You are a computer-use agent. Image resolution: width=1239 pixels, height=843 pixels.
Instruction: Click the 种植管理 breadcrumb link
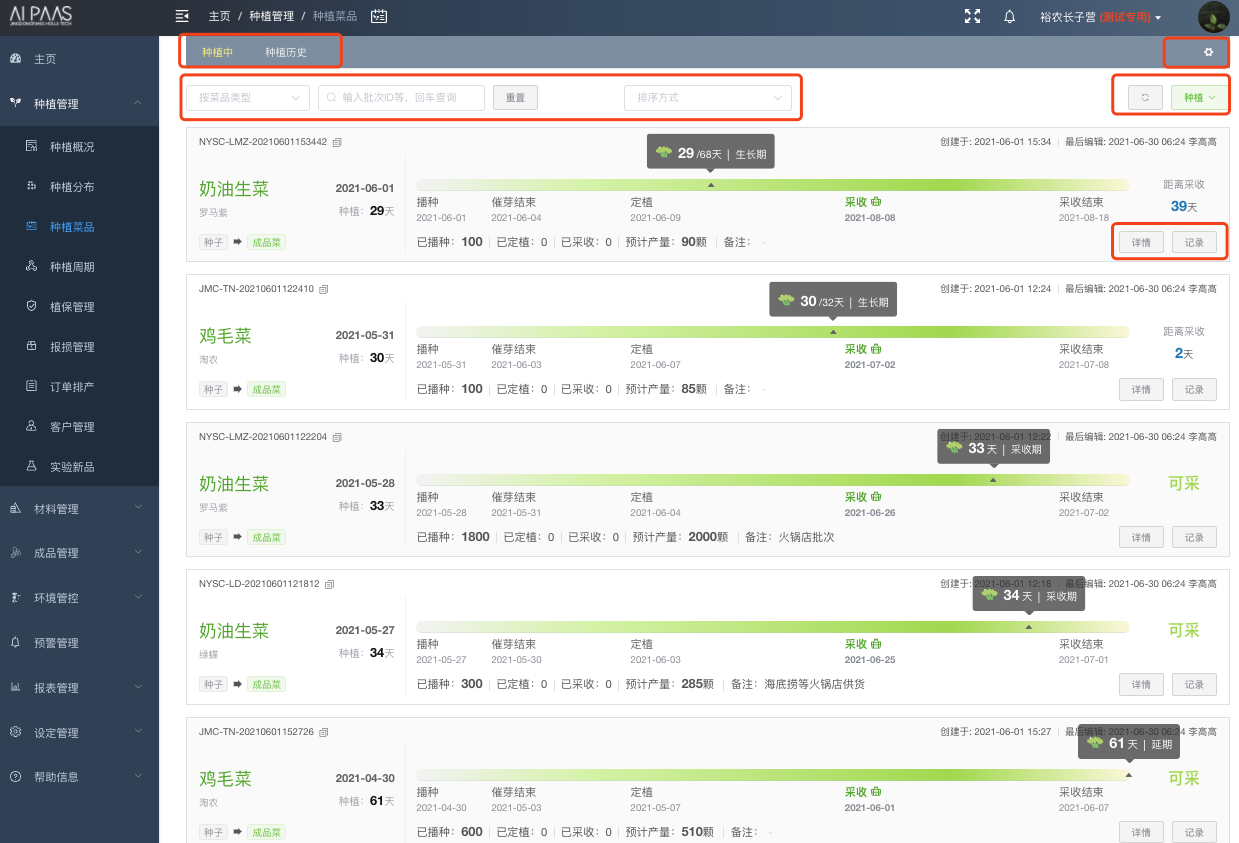[x=272, y=17]
